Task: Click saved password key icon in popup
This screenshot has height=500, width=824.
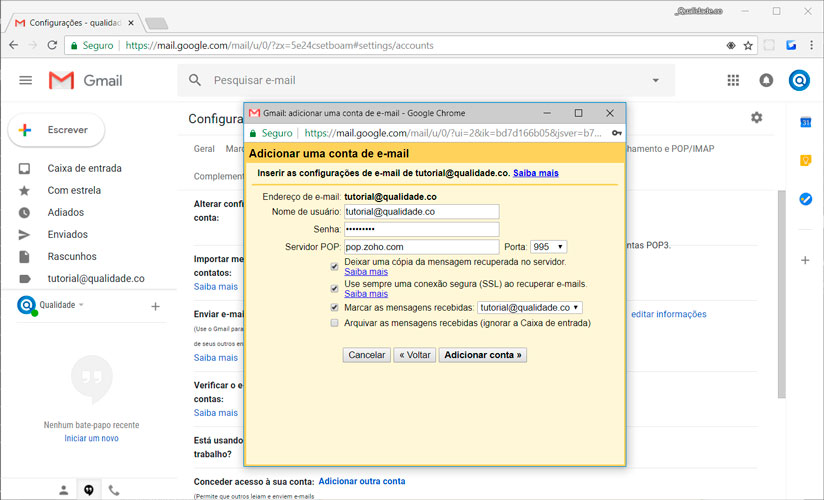Action: click(x=616, y=133)
